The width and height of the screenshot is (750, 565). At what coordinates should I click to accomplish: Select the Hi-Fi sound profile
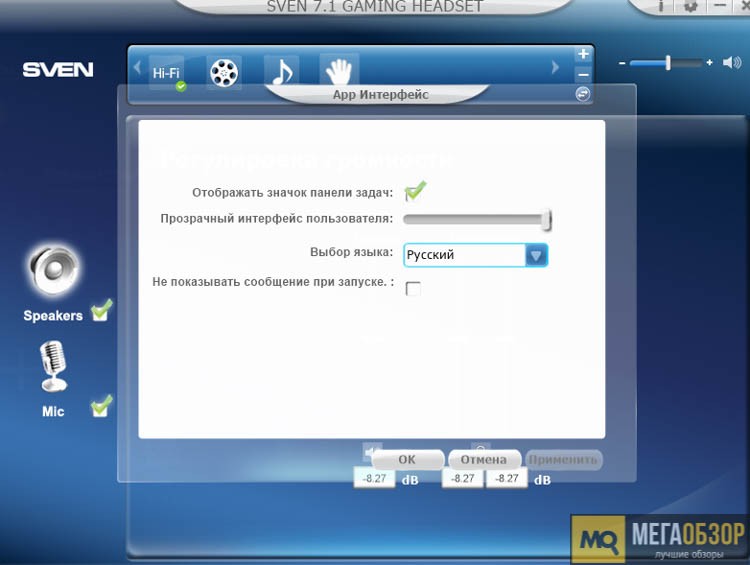[166, 73]
